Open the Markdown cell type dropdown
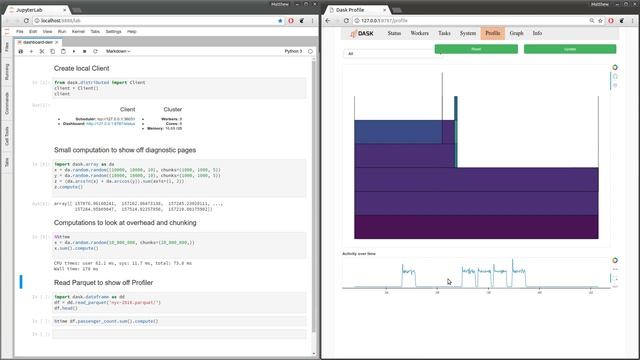 point(118,51)
